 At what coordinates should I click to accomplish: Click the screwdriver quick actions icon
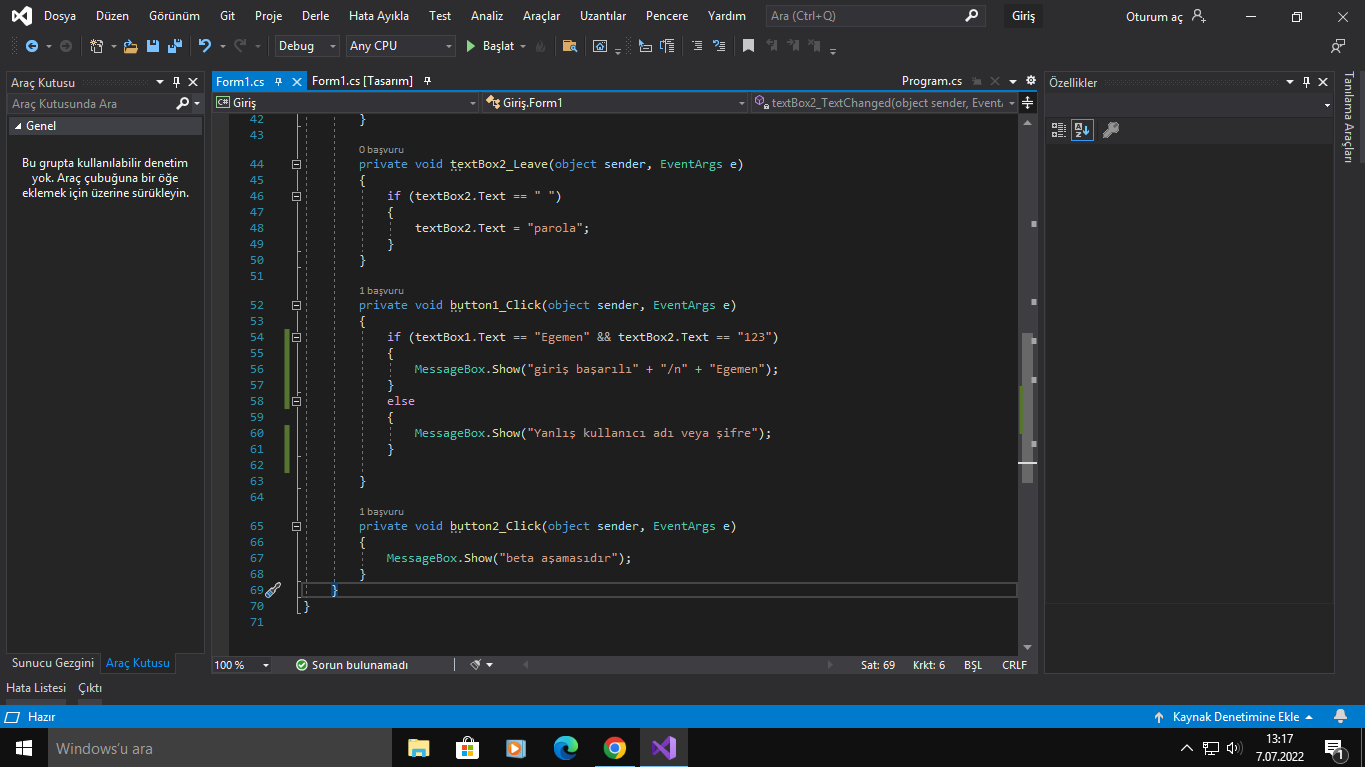point(272,590)
